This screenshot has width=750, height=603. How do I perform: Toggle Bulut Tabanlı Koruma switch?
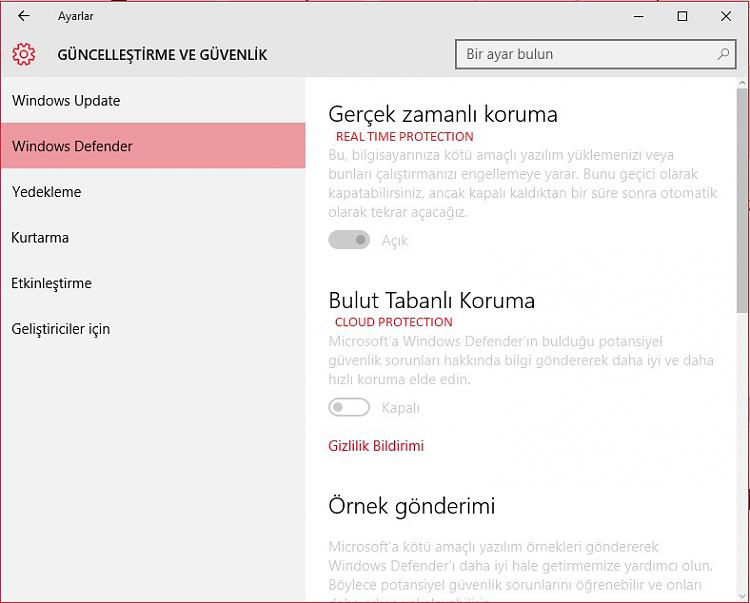[x=349, y=407]
